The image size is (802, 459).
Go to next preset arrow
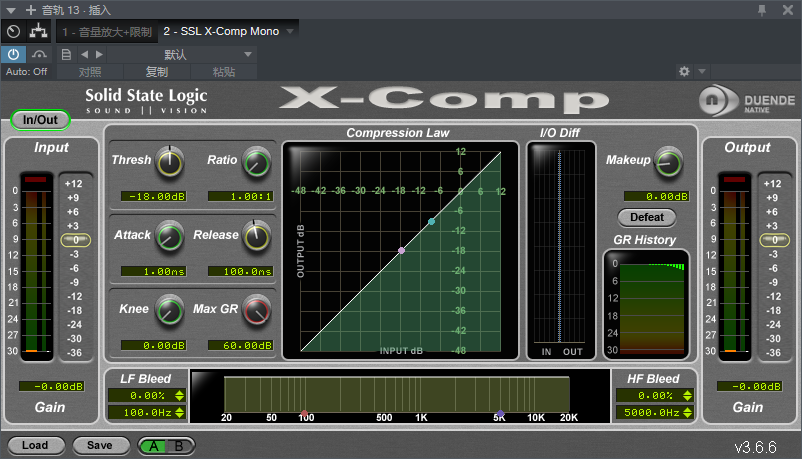99,54
